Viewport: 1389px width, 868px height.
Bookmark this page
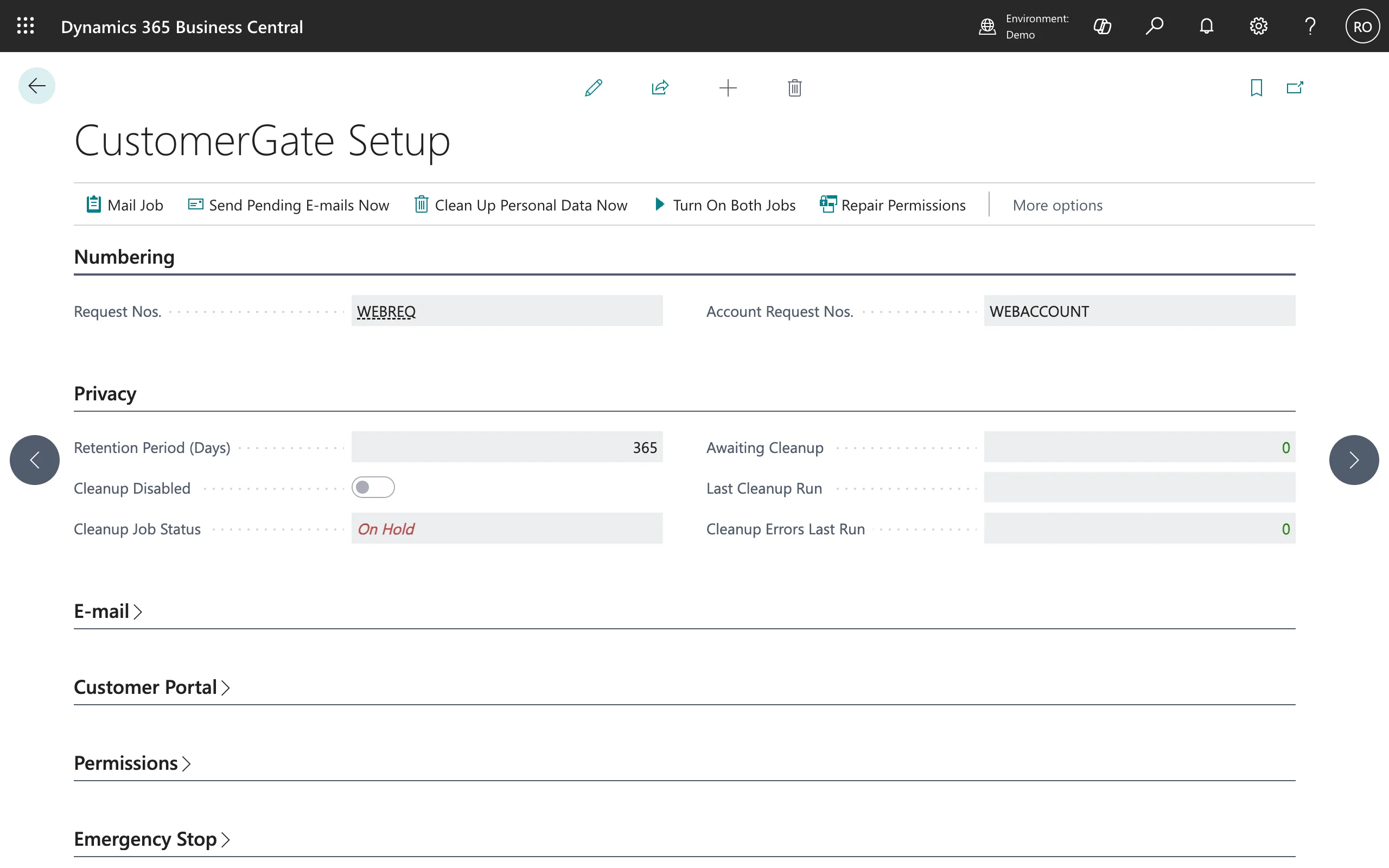pyautogui.click(x=1257, y=88)
